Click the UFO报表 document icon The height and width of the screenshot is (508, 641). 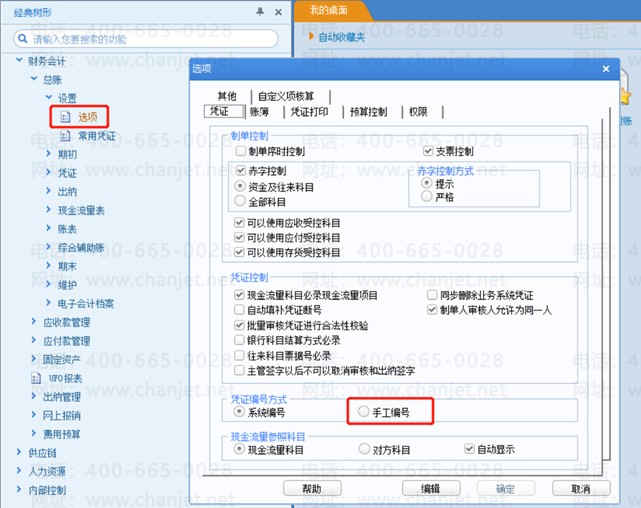[36, 378]
